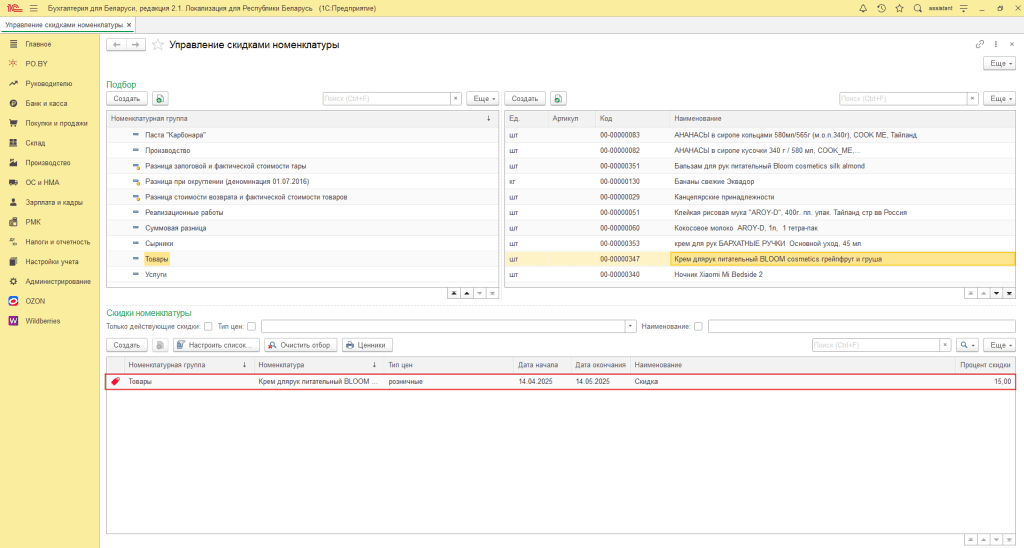Add page to favorites star

[157, 45]
